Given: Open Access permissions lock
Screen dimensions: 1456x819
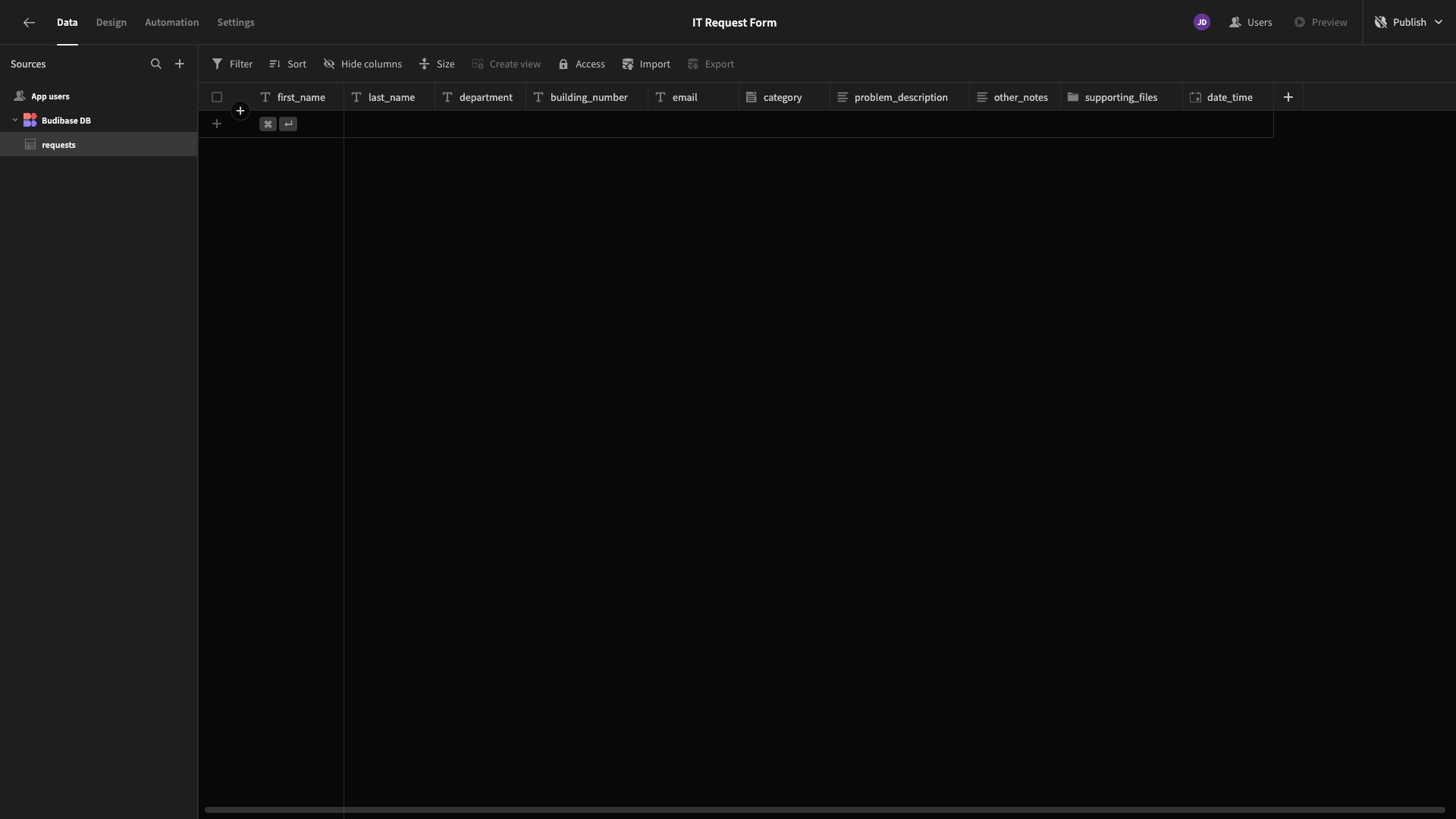Looking at the screenshot, I should tap(582, 64).
